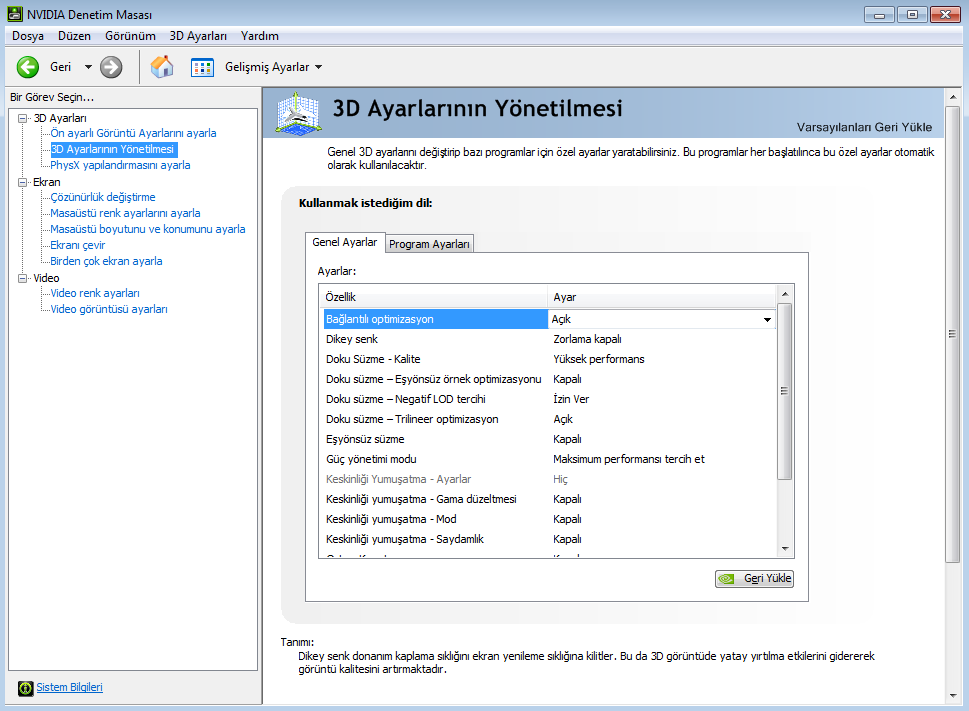Click the NVIDIA Denetim Masası title bar icon

coord(15,14)
